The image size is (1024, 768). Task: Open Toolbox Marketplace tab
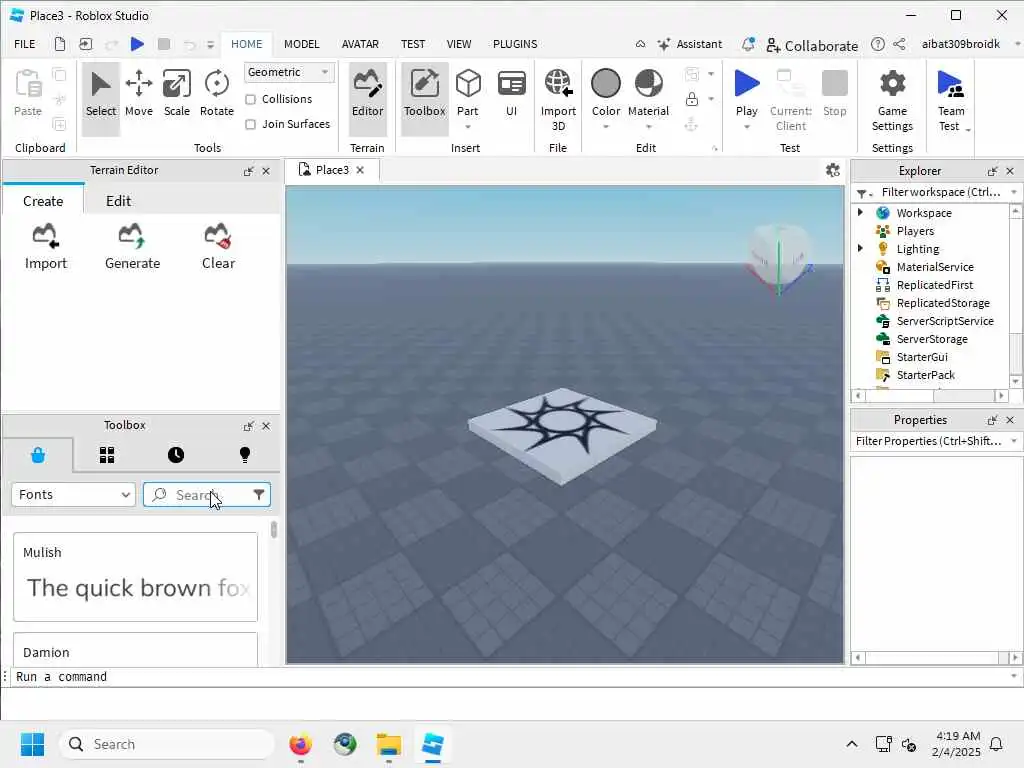coord(38,455)
